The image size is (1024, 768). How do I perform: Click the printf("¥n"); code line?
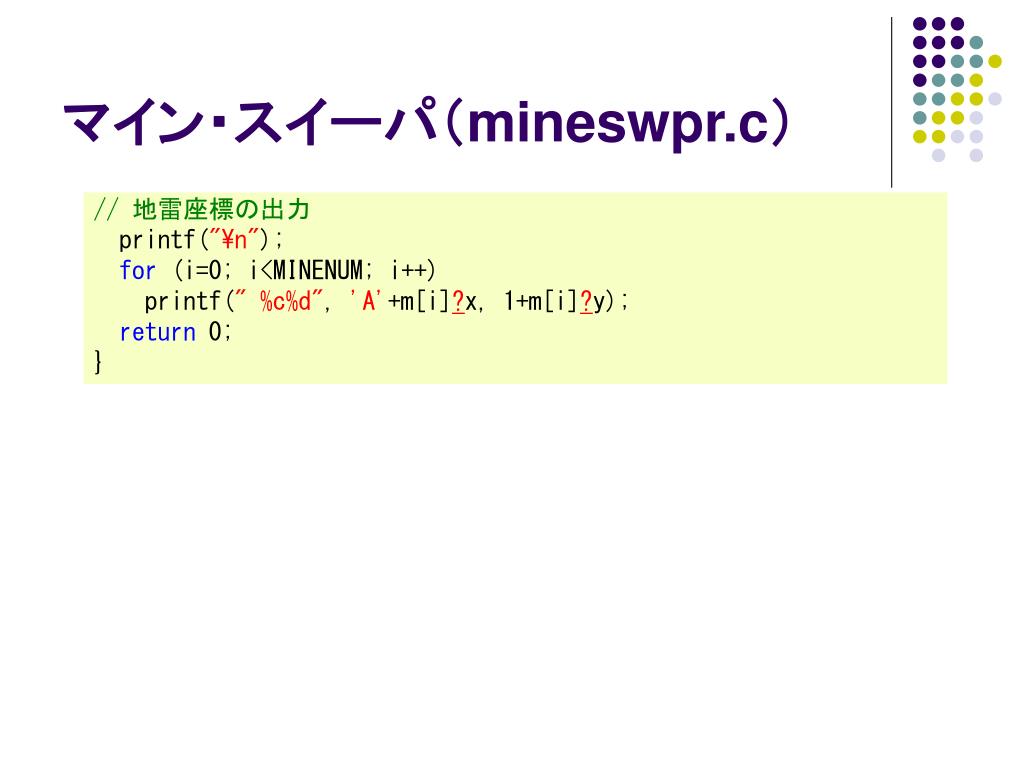point(200,240)
